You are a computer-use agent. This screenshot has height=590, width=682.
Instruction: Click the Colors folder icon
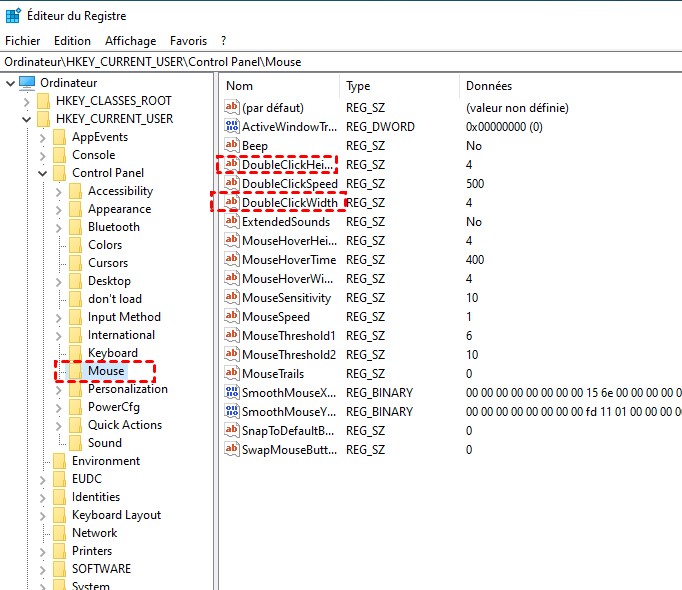(x=75, y=245)
